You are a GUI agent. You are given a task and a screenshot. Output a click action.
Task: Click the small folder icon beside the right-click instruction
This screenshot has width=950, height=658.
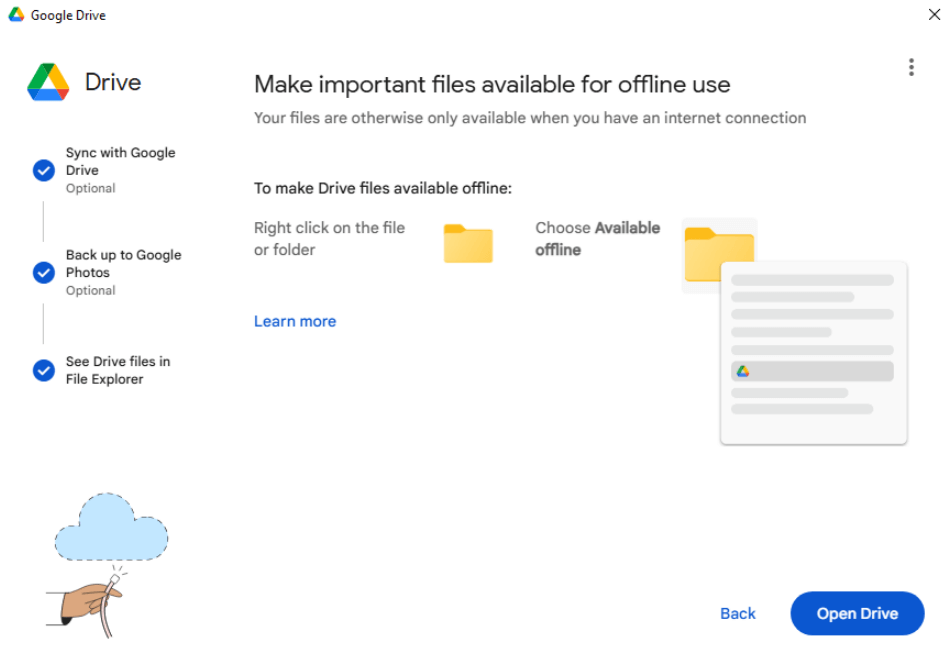point(468,243)
